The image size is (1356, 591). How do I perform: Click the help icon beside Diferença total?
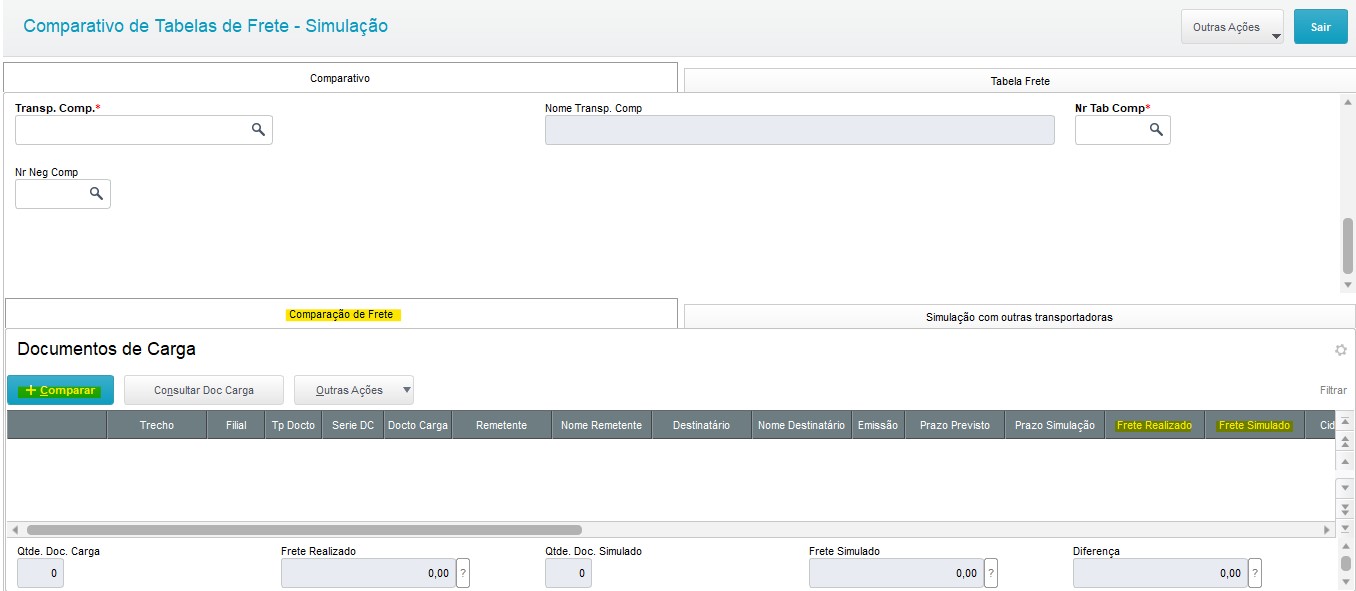pyautogui.click(x=1255, y=573)
